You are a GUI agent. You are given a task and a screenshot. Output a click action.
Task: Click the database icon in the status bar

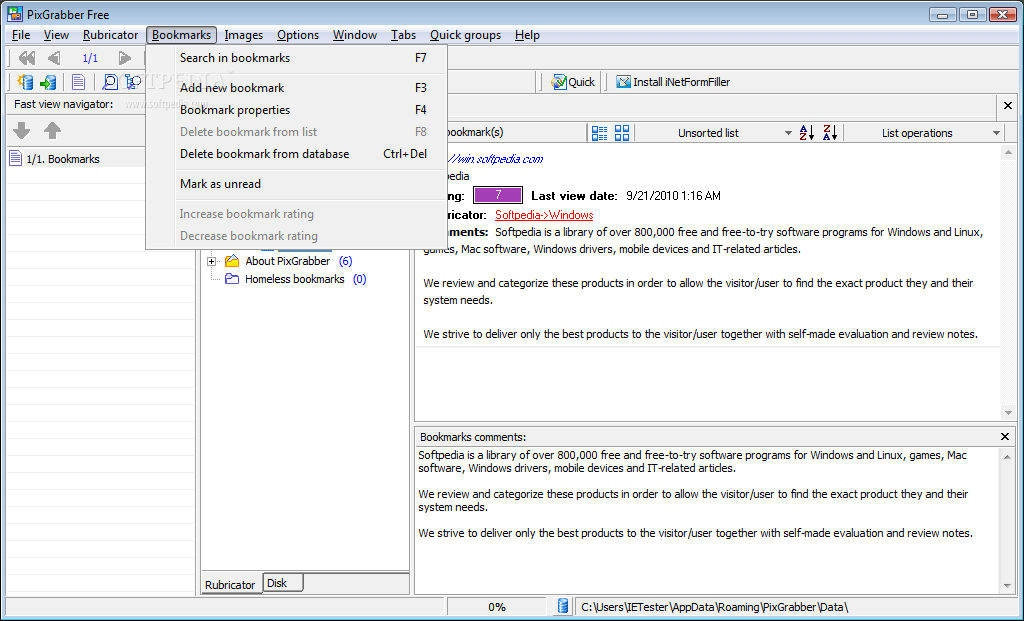[x=562, y=607]
